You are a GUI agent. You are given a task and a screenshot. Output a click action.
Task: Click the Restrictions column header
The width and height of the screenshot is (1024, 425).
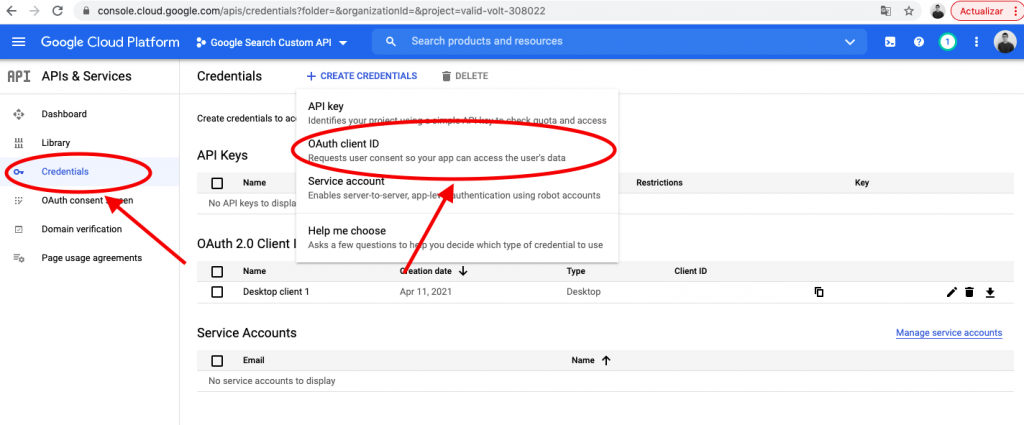click(x=659, y=183)
